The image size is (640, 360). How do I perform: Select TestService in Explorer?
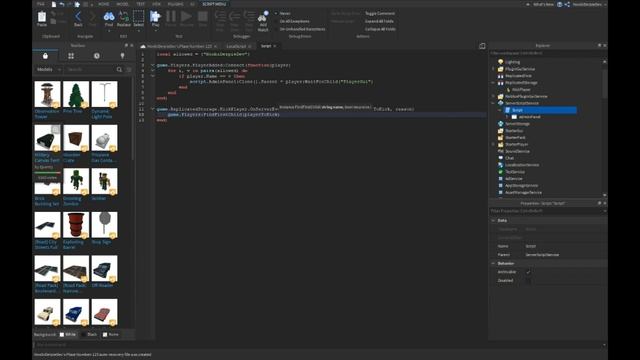coord(515,172)
